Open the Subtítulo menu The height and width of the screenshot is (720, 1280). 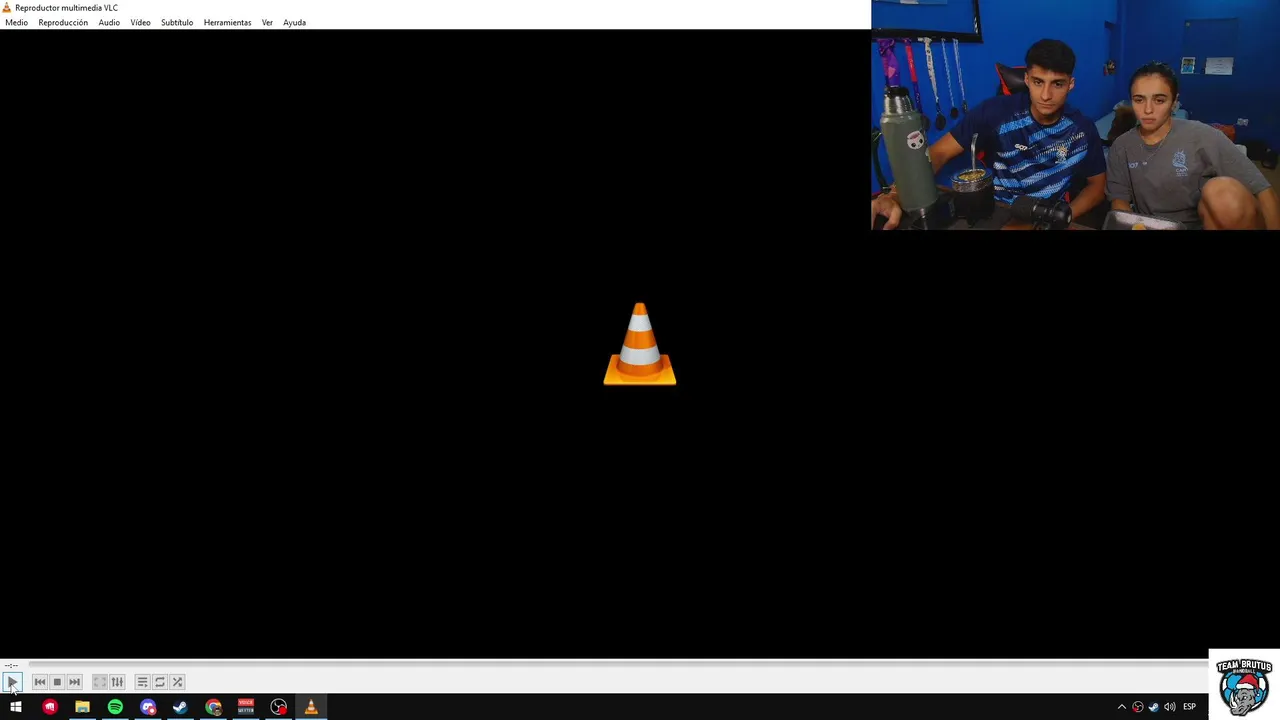tap(177, 22)
